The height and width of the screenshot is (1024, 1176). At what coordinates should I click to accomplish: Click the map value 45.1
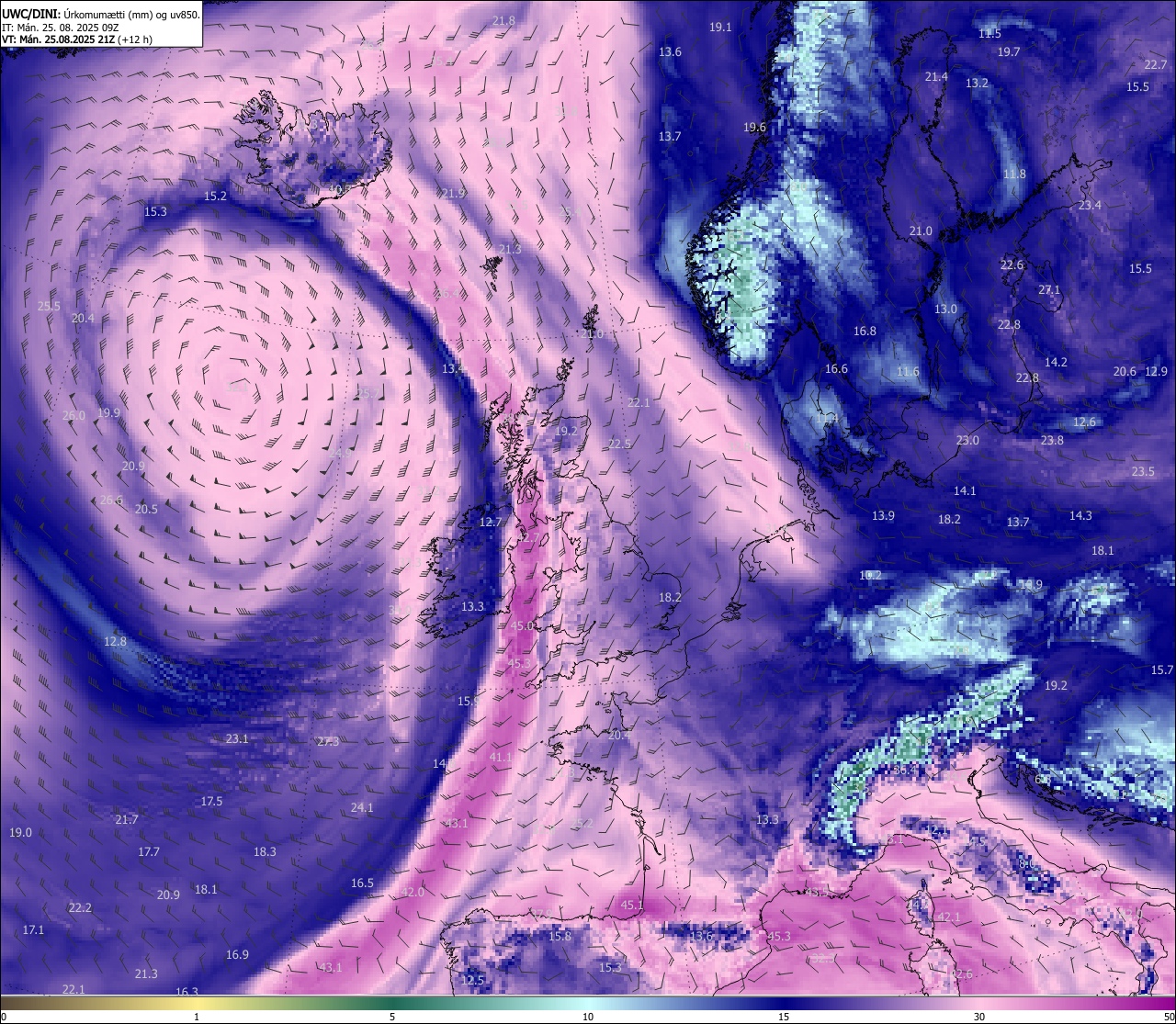click(x=632, y=906)
